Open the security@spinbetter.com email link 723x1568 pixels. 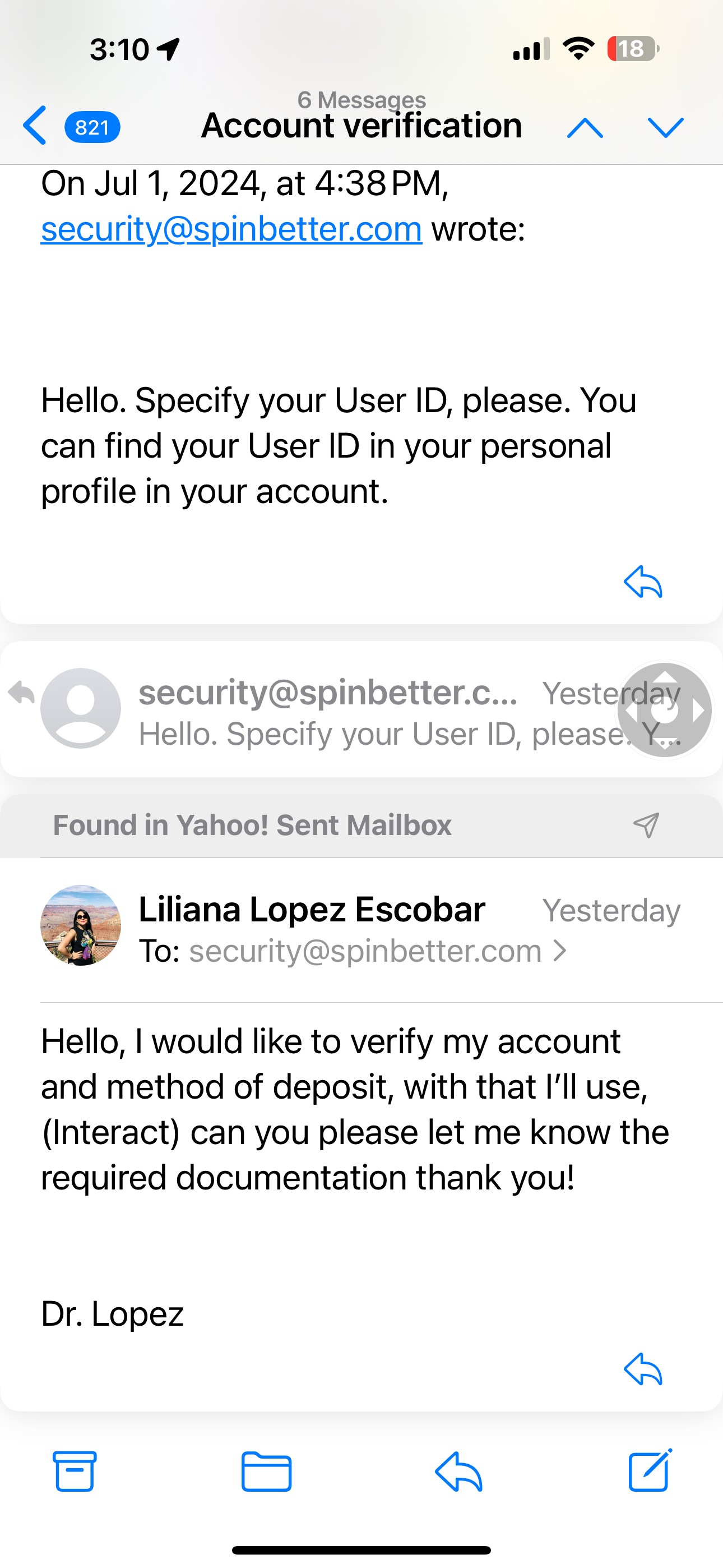click(x=231, y=229)
